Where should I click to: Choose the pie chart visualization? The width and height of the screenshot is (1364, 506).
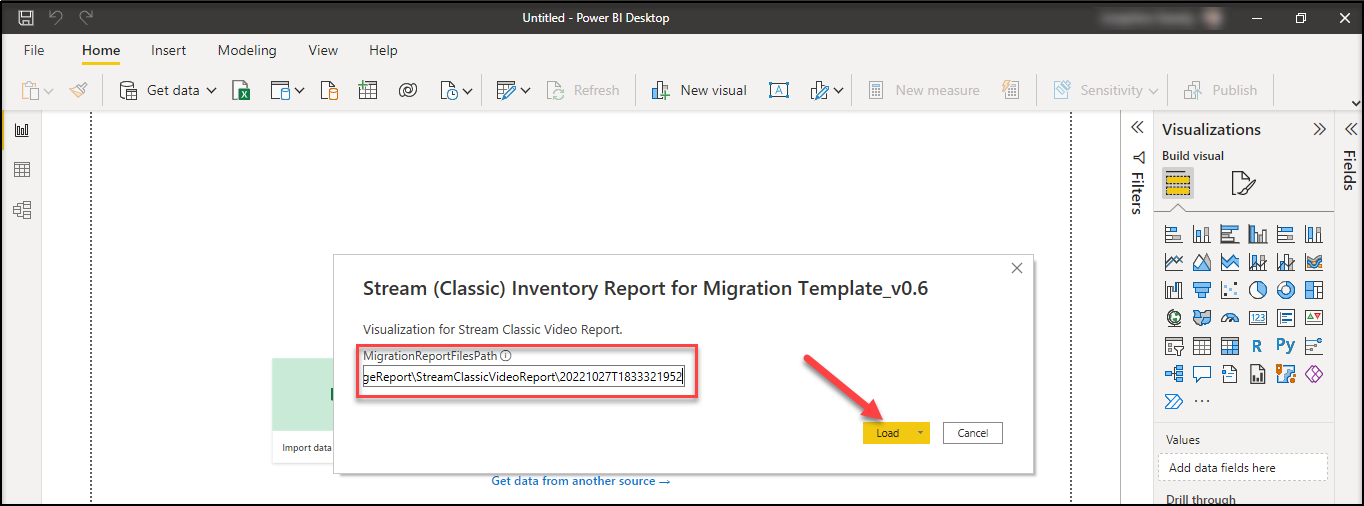[1257, 290]
